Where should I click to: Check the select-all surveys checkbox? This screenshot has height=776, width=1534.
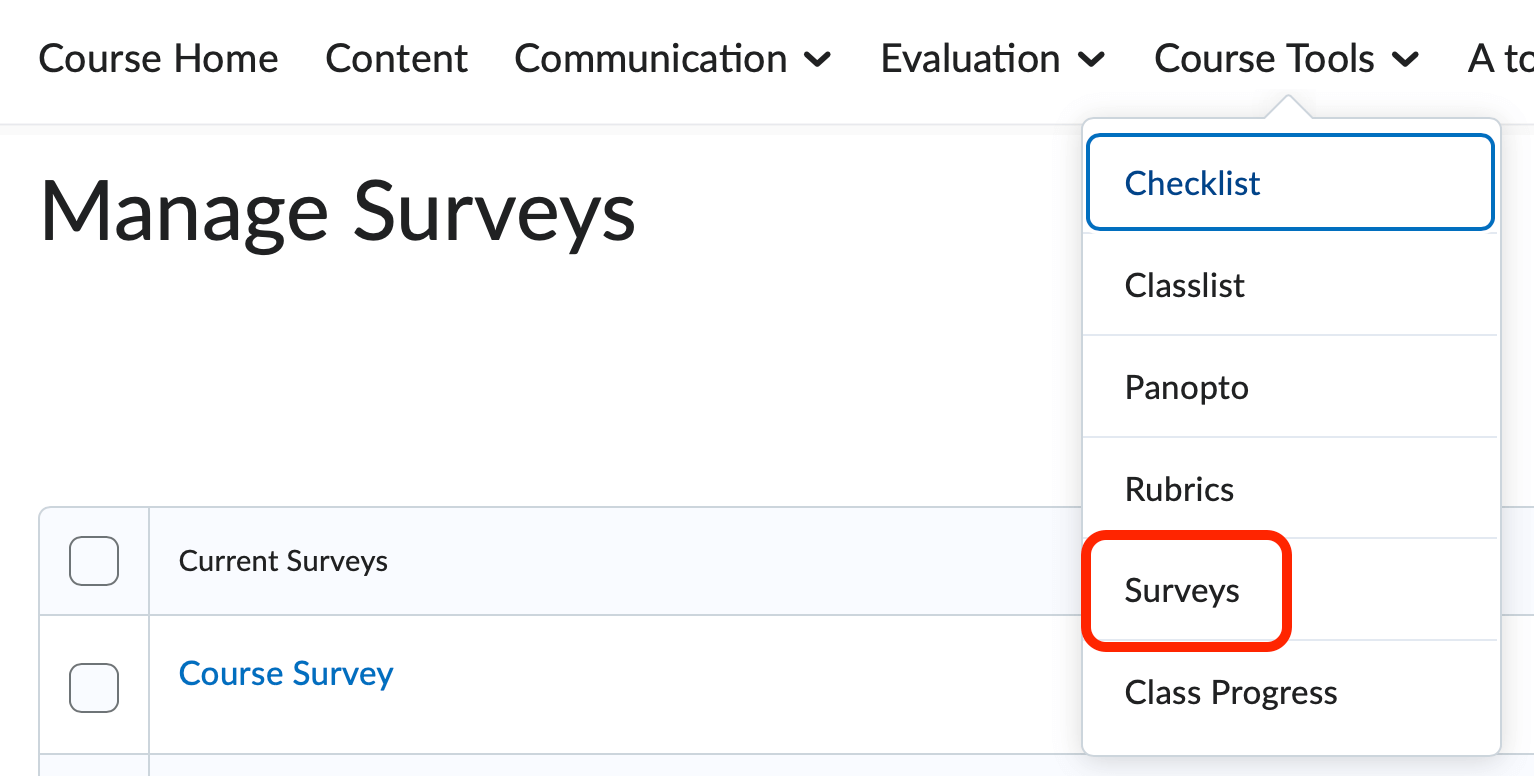93,561
